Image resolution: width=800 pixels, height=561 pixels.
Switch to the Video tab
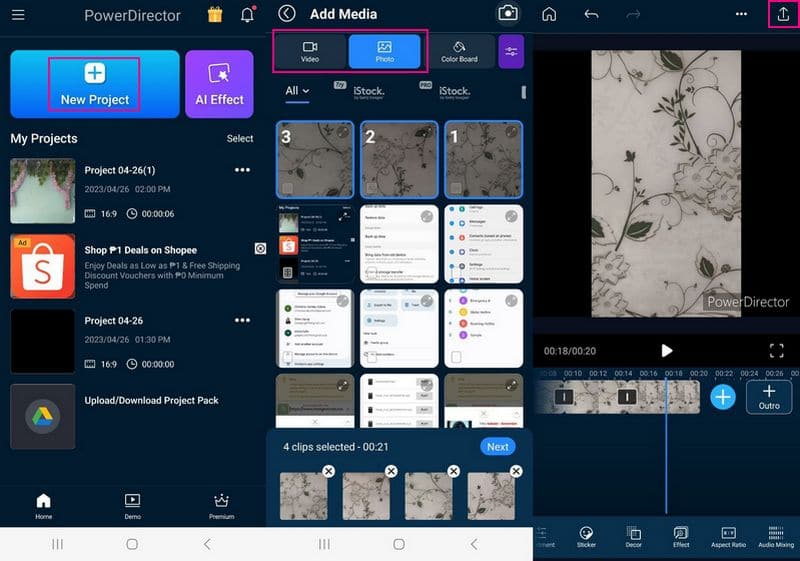pos(310,51)
